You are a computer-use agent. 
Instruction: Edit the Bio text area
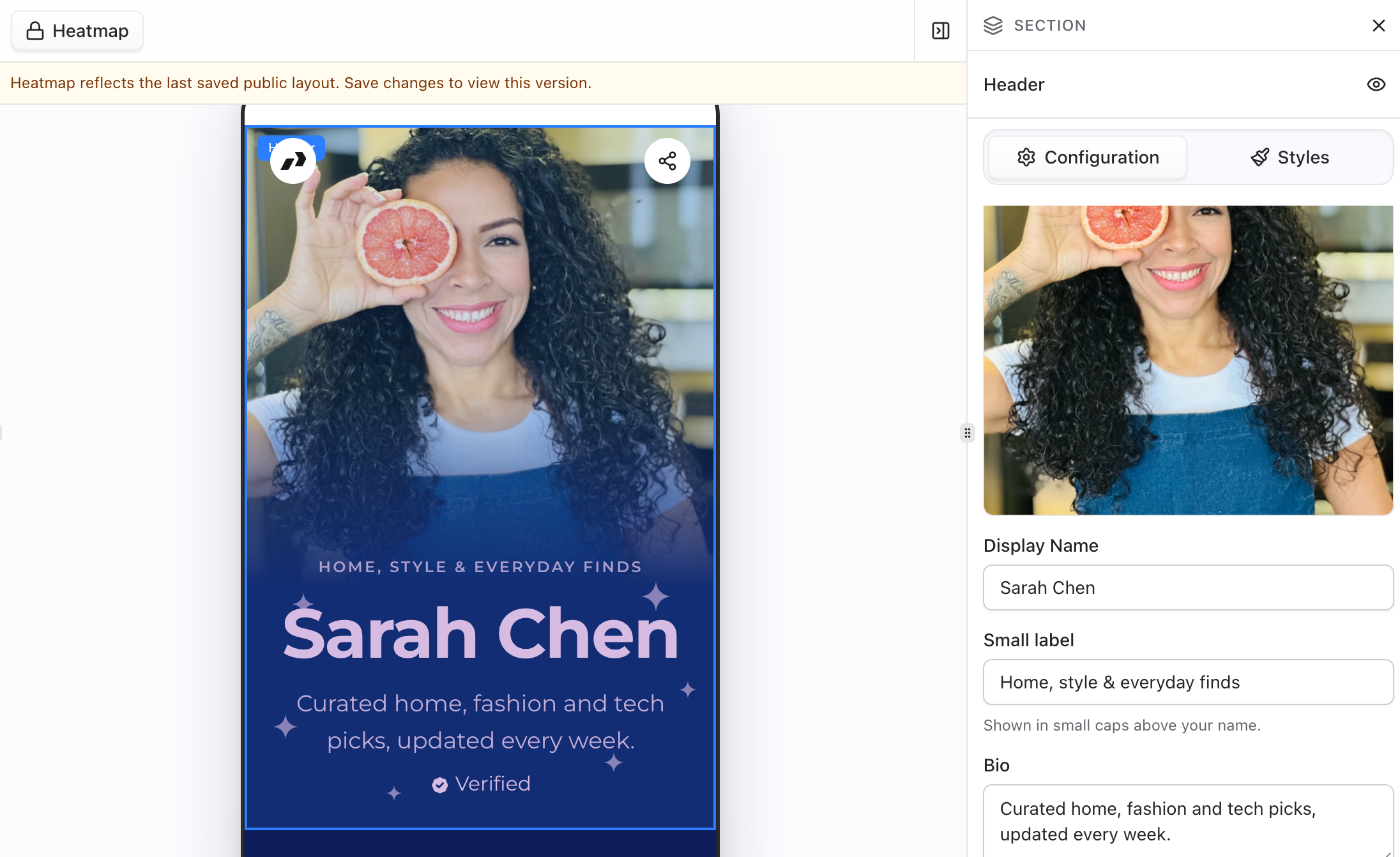[1188, 821]
